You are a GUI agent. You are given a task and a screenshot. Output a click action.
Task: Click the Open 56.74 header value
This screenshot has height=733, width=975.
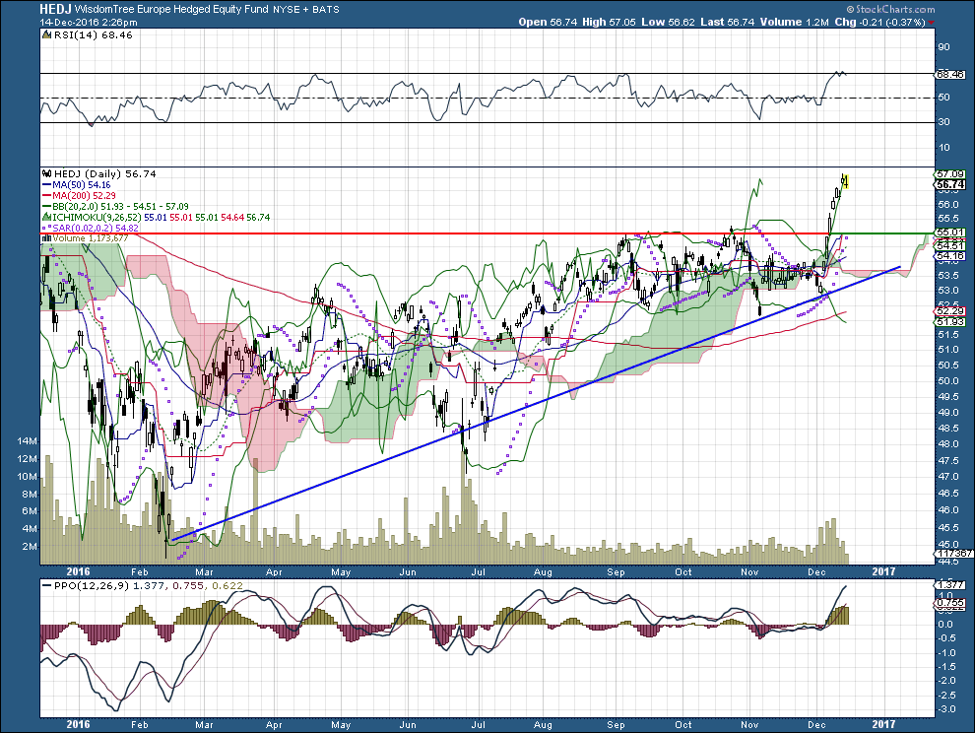[548, 22]
